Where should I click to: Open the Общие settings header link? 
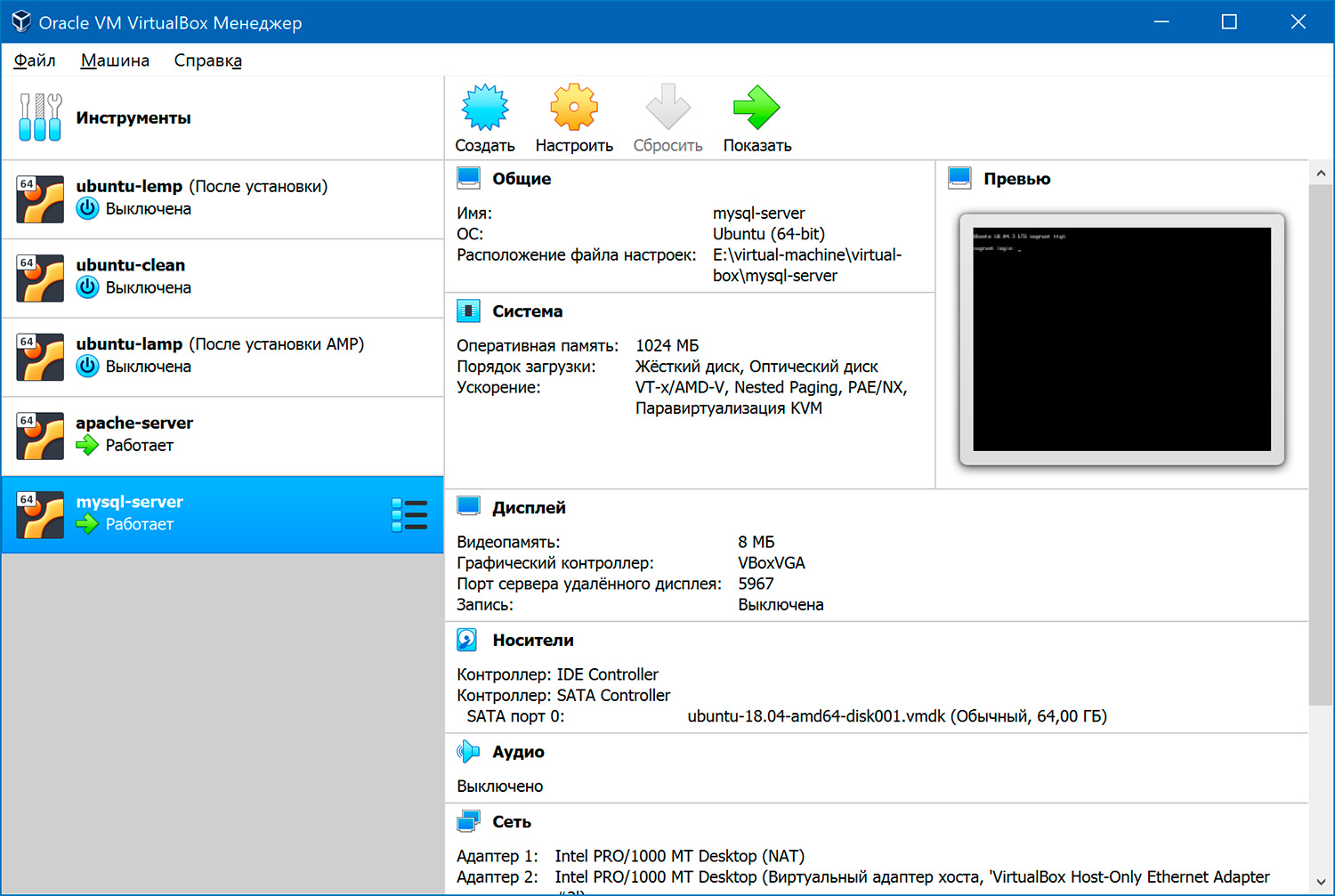point(522,179)
